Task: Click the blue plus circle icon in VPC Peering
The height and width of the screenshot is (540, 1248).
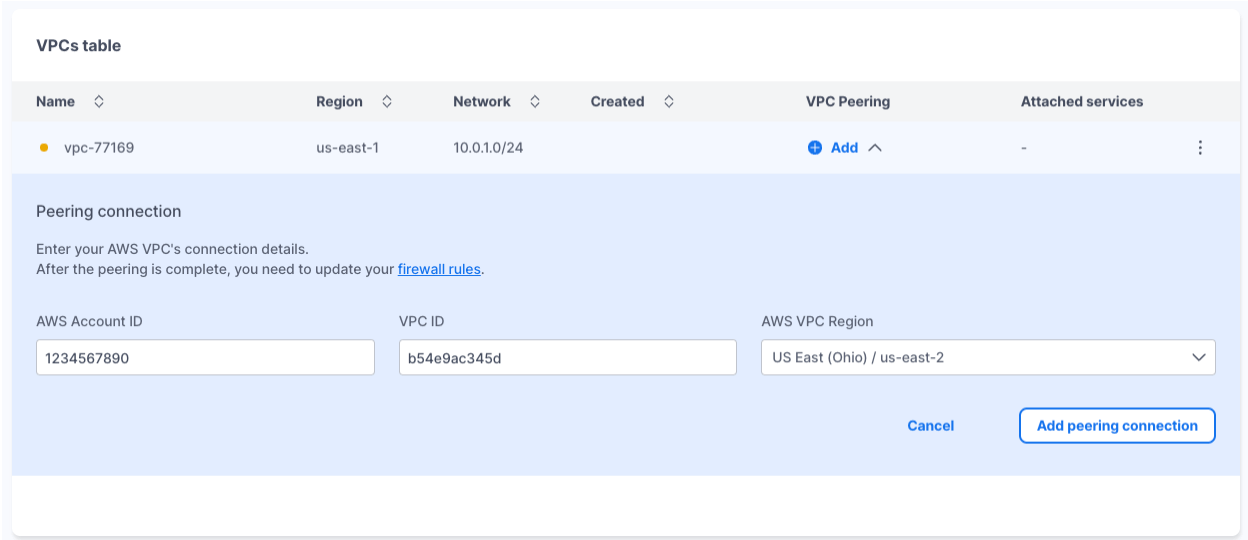Action: (x=815, y=148)
